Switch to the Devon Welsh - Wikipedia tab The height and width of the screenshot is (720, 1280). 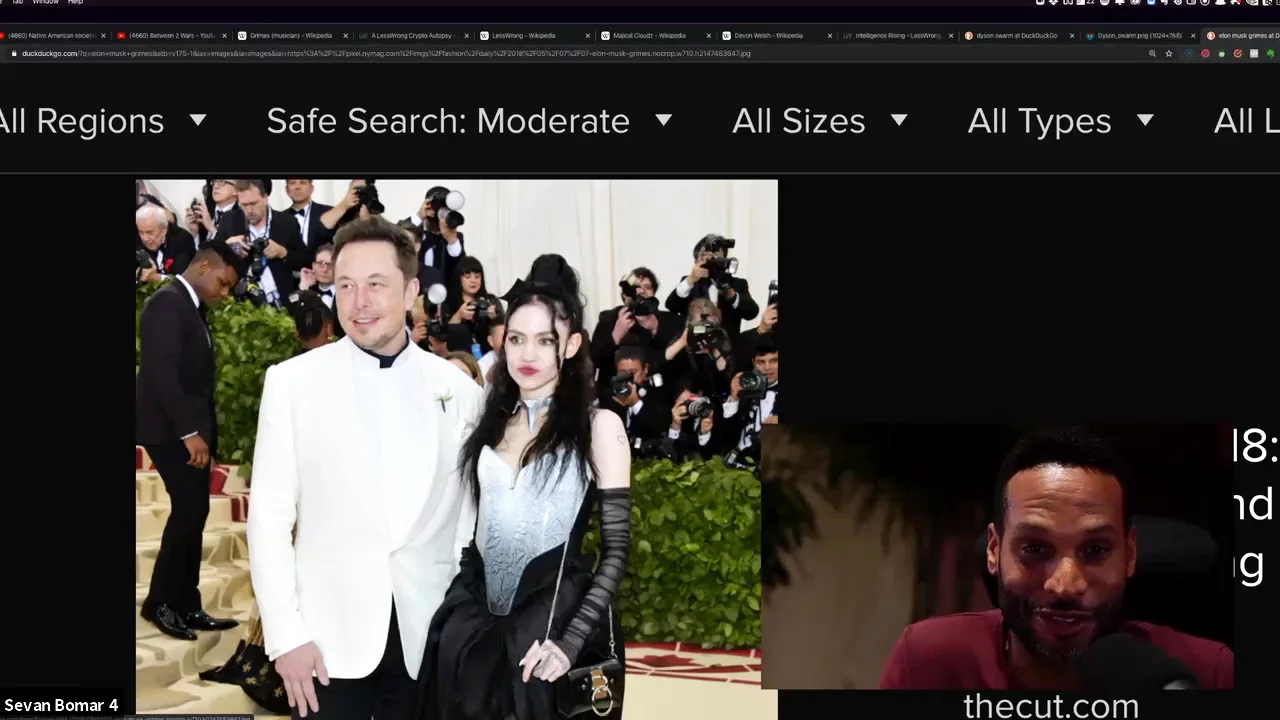tap(768, 36)
